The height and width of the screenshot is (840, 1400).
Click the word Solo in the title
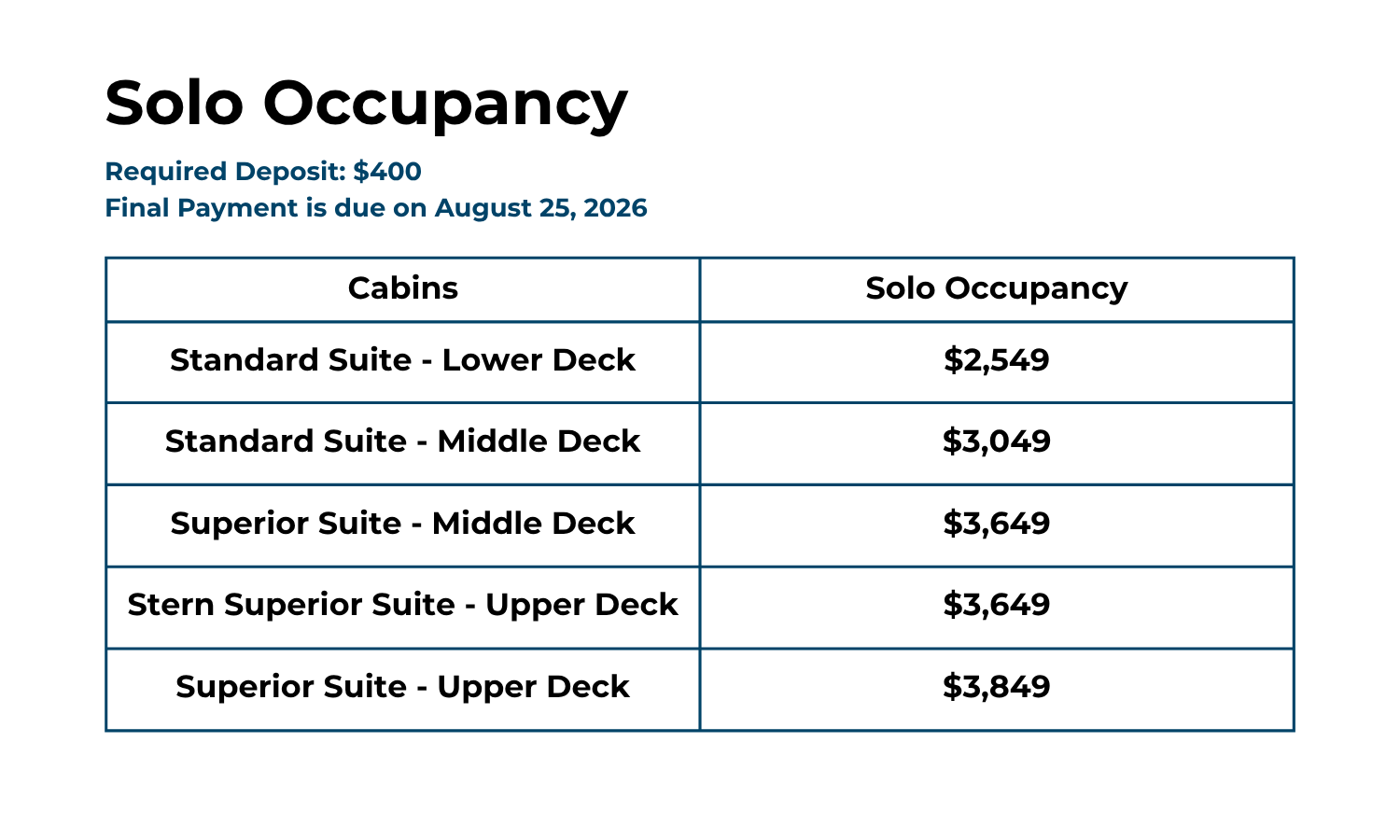[x=175, y=103]
